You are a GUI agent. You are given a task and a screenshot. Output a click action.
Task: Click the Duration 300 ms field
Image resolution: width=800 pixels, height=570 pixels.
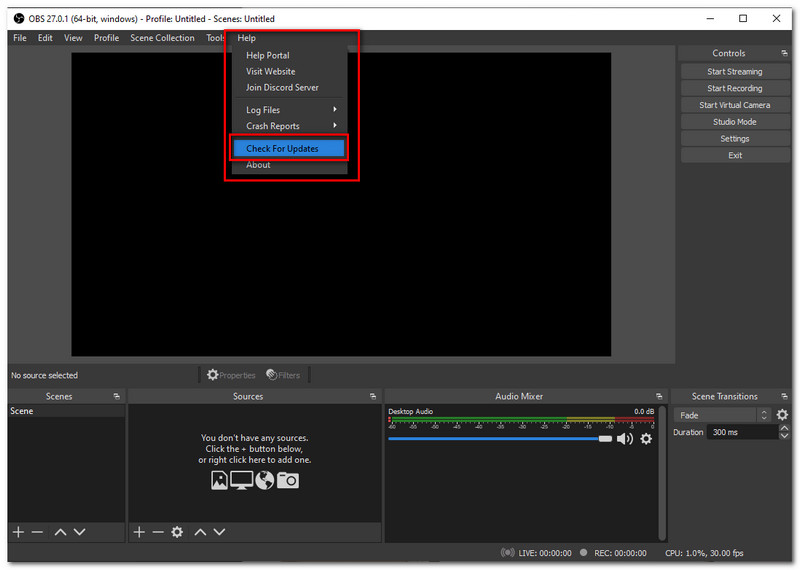(742, 432)
